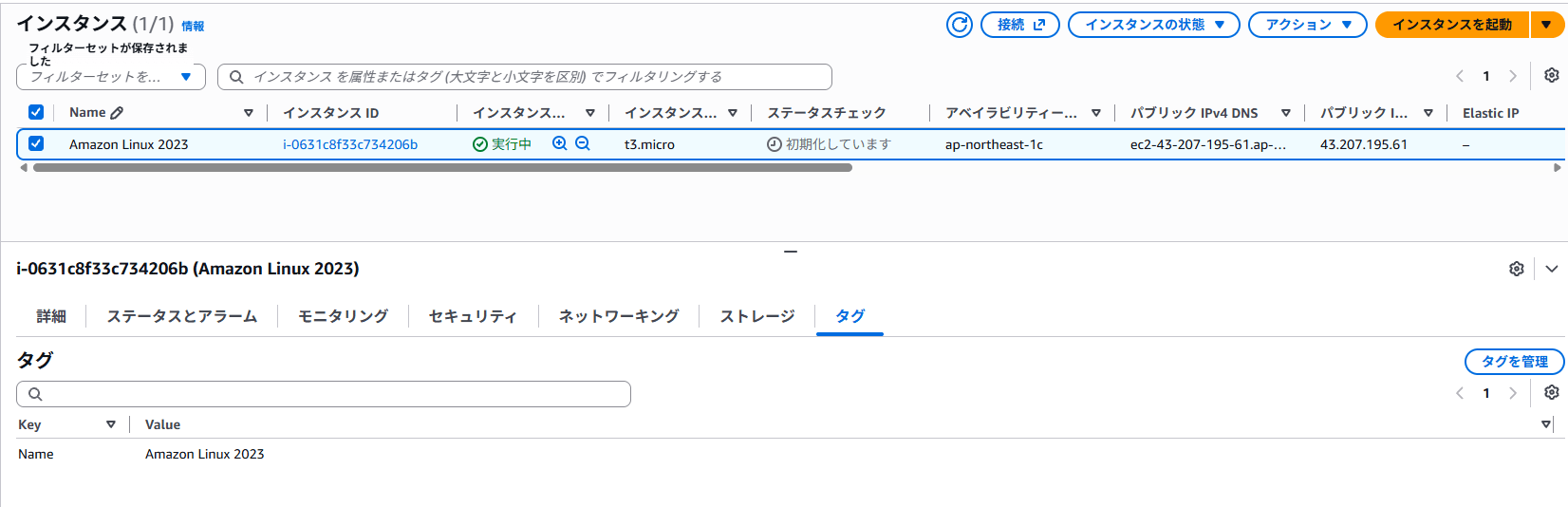Click インスタンスを起動 button
Viewport: 1568px width, 507px height.
click(x=1452, y=25)
